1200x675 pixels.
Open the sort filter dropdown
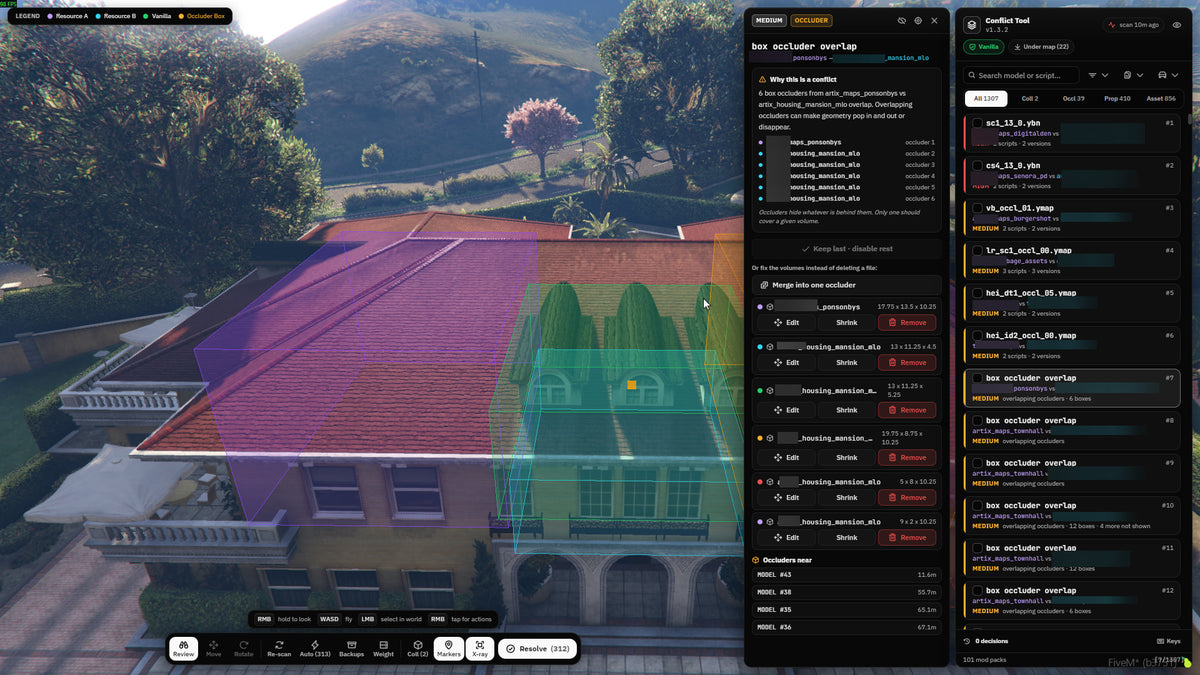(x=1098, y=75)
